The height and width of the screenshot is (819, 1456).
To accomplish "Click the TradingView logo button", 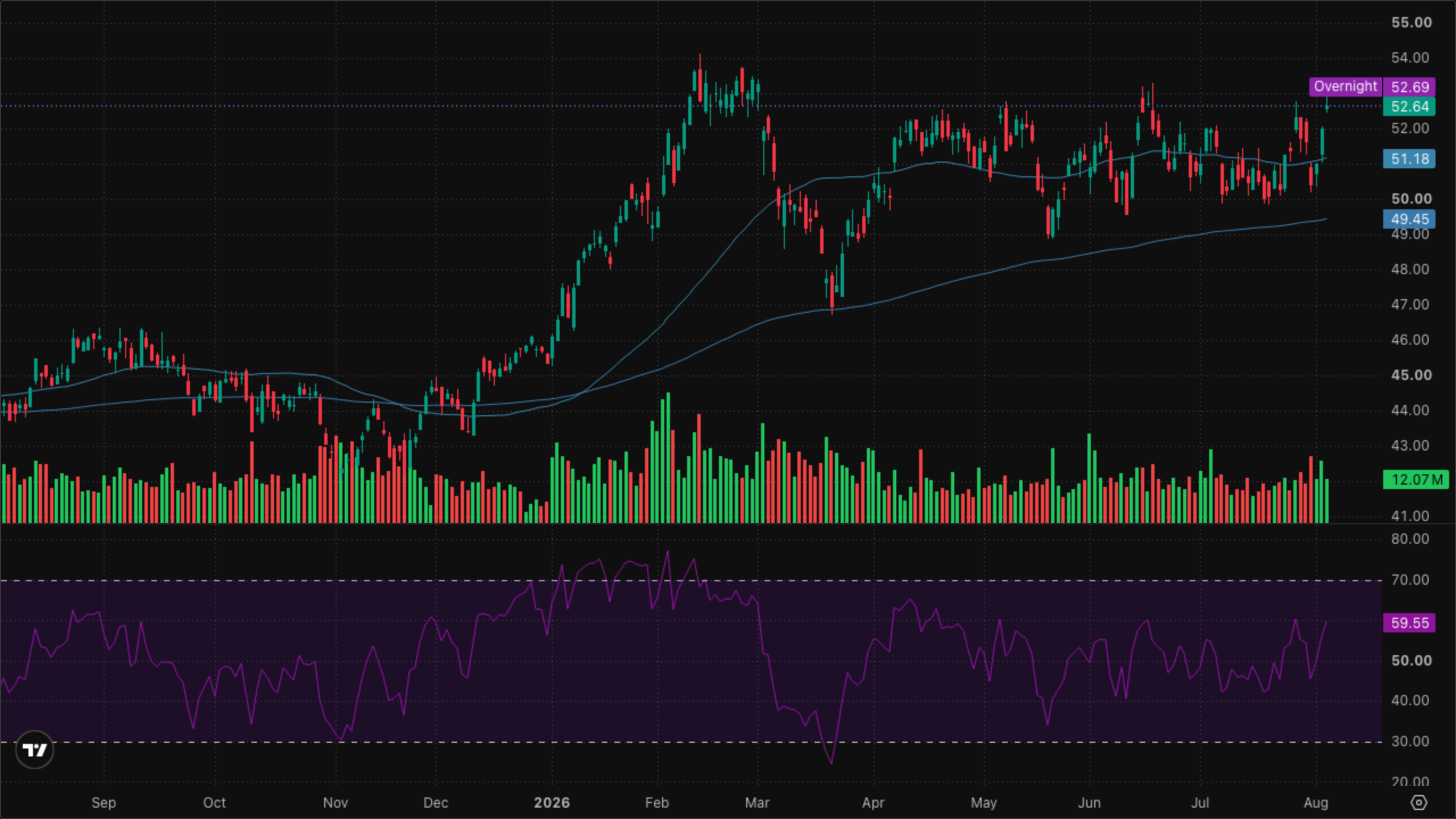I will click(35, 750).
